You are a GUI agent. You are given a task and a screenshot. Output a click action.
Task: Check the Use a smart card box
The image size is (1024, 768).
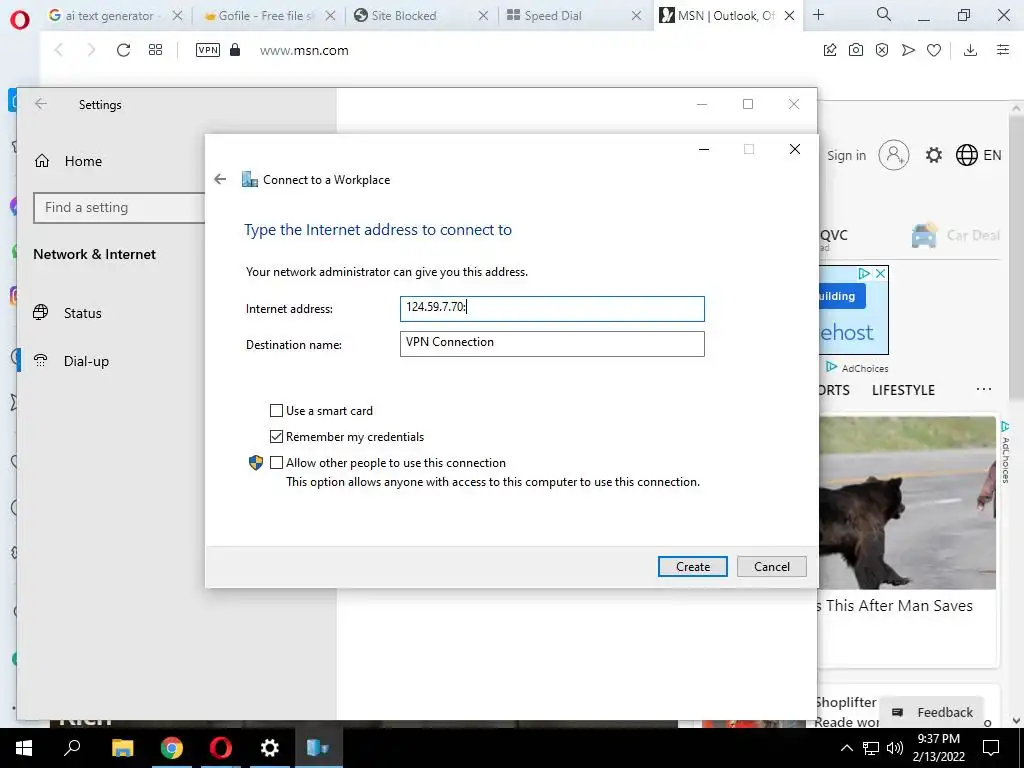click(276, 411)
